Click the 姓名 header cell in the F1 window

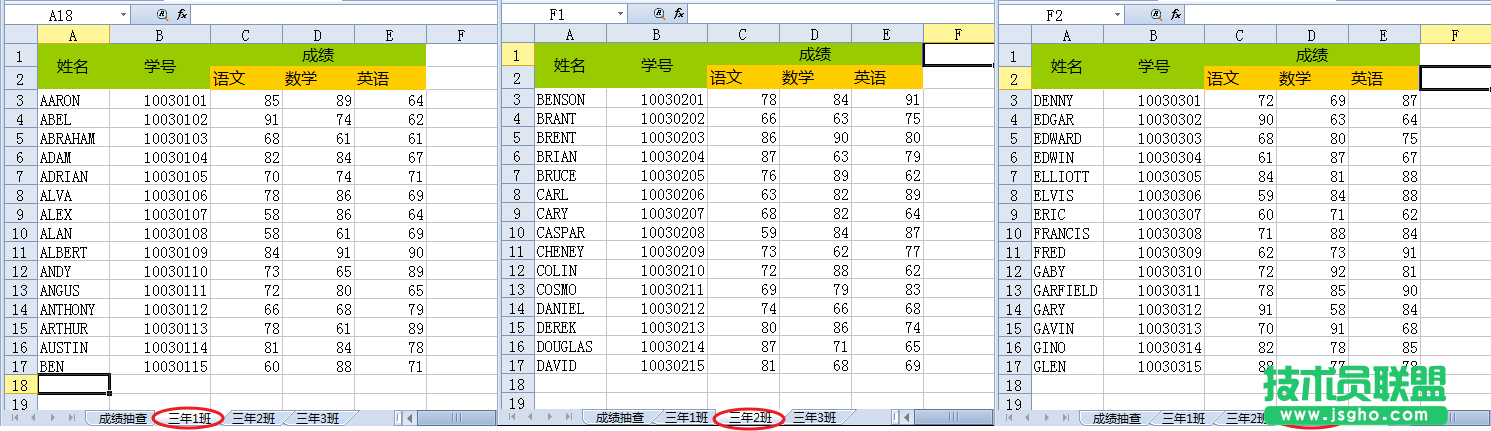(570, 65)
